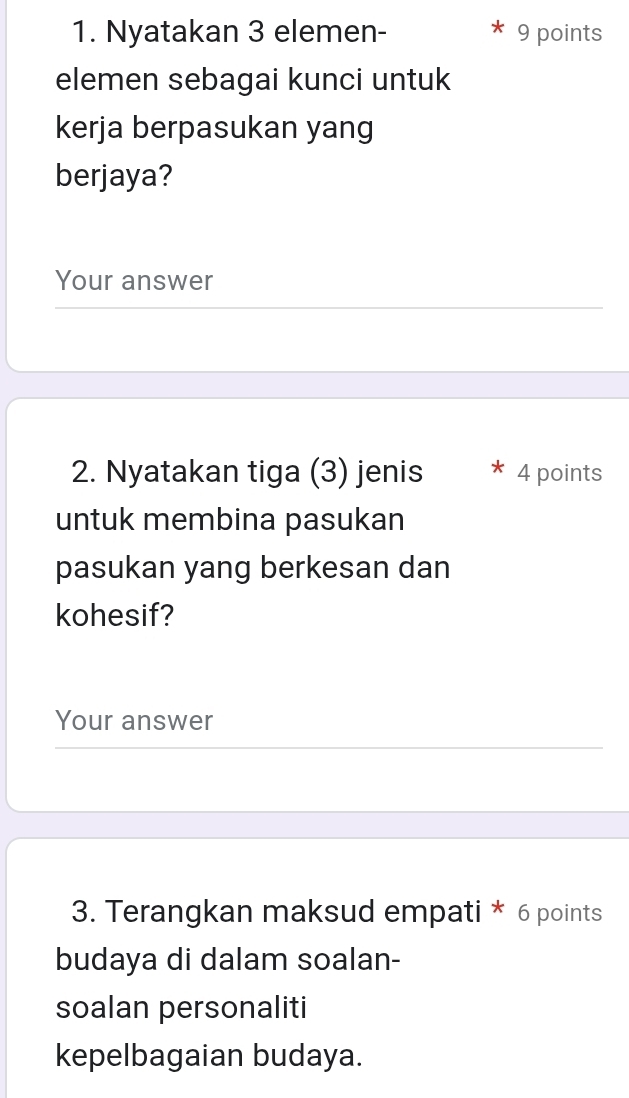Click the red asterisk beside question 2

click(497, 470)
